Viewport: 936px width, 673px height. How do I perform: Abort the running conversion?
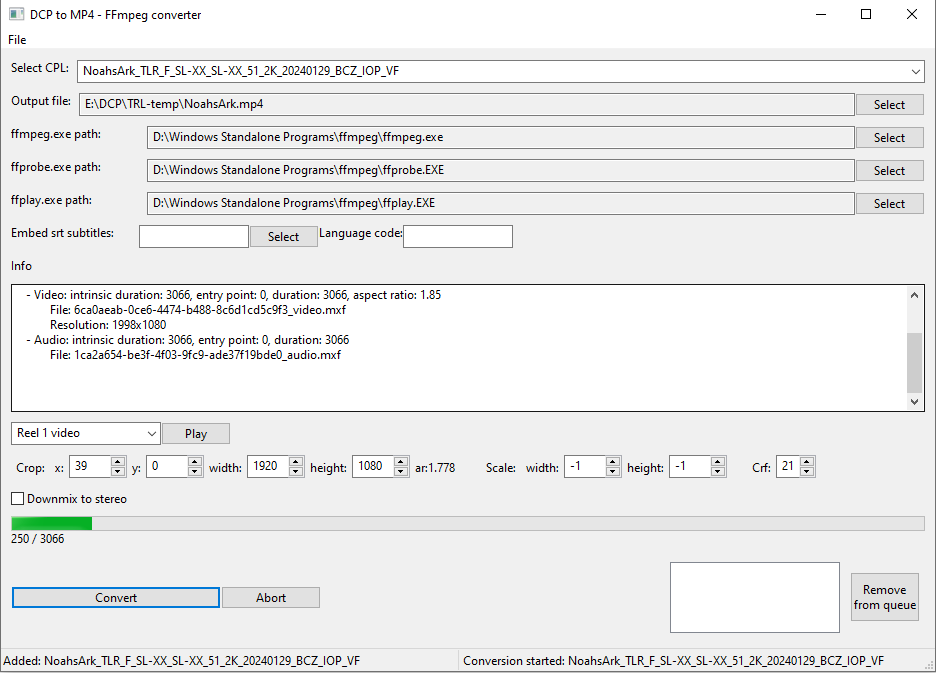[x=271, y=598]
